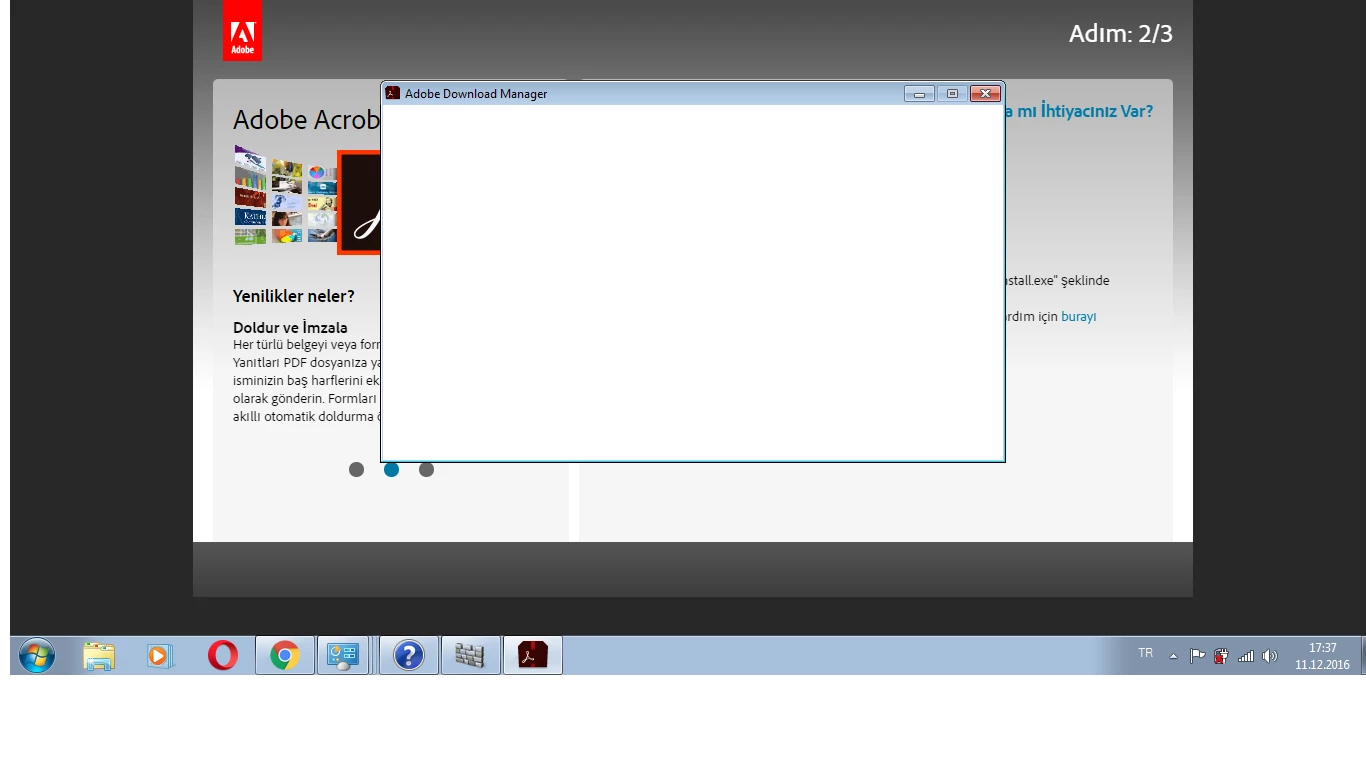Open the clock showing 17:37
Screen dimensions: 1366x768
[x=1322, y=656]
